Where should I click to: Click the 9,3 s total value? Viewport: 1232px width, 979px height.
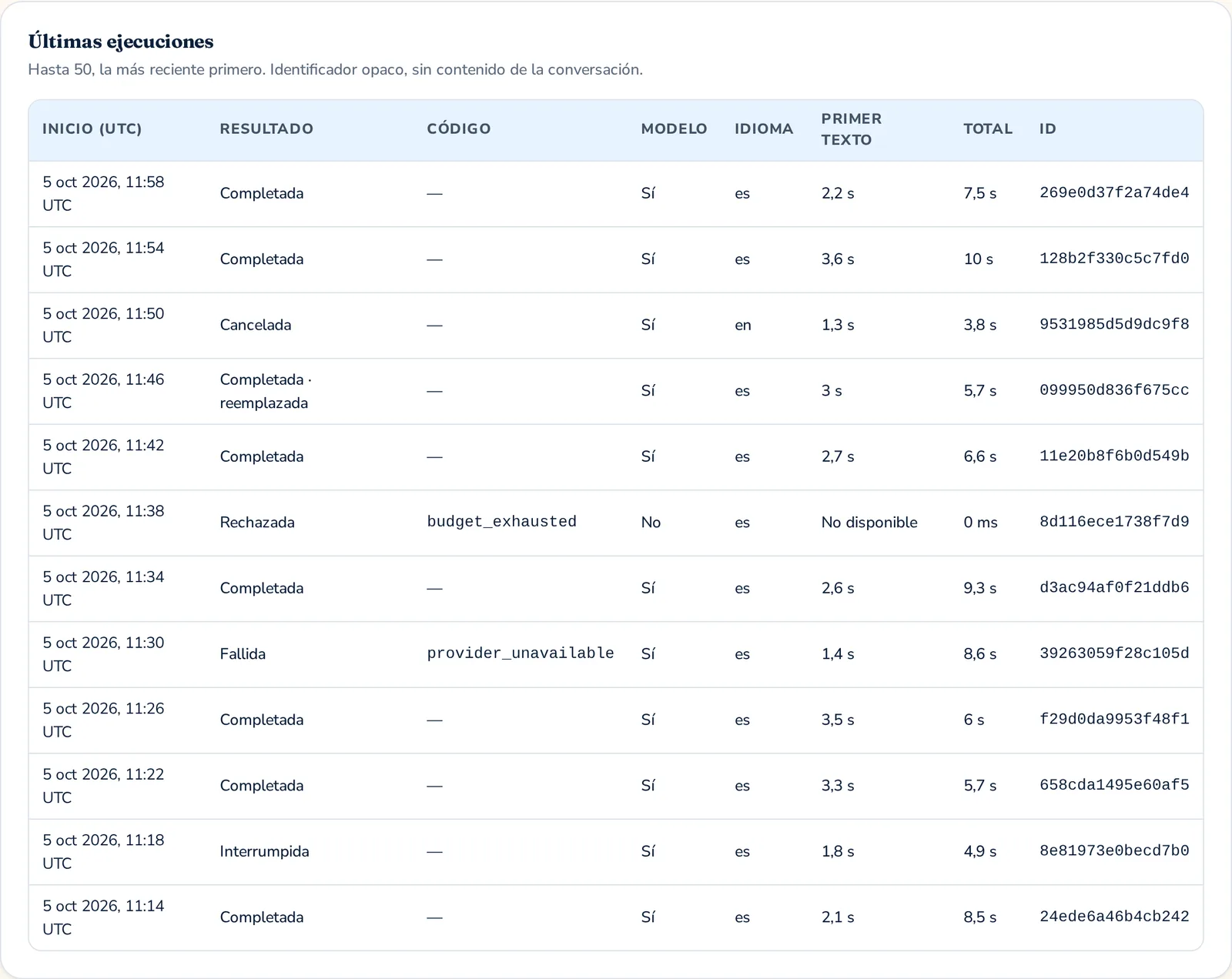(x=980, y=588)
